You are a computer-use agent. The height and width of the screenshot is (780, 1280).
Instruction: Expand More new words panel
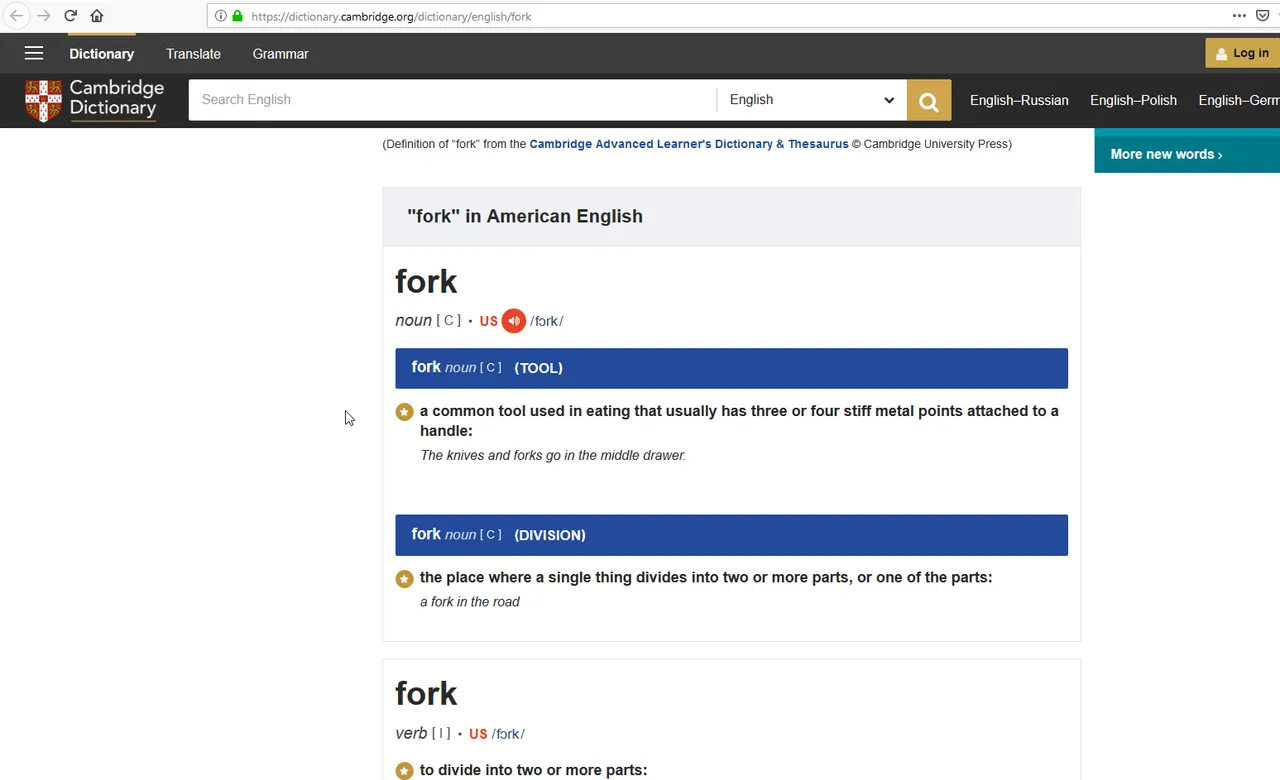[x=1166, y=154]
